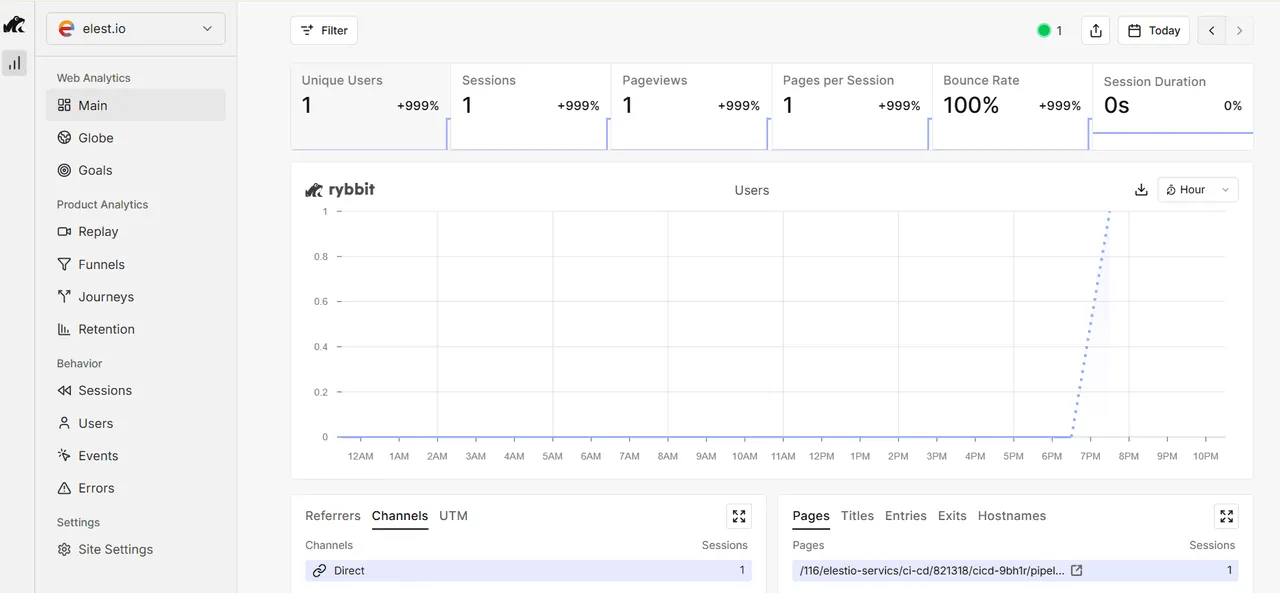
Task: Select the Pageviews stat card
Action: coord(691,107)
